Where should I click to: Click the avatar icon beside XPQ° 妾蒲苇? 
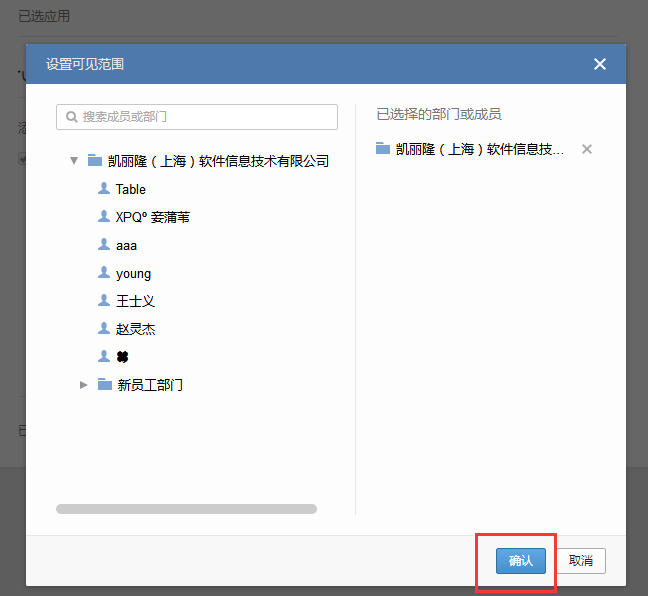point(103,217)
